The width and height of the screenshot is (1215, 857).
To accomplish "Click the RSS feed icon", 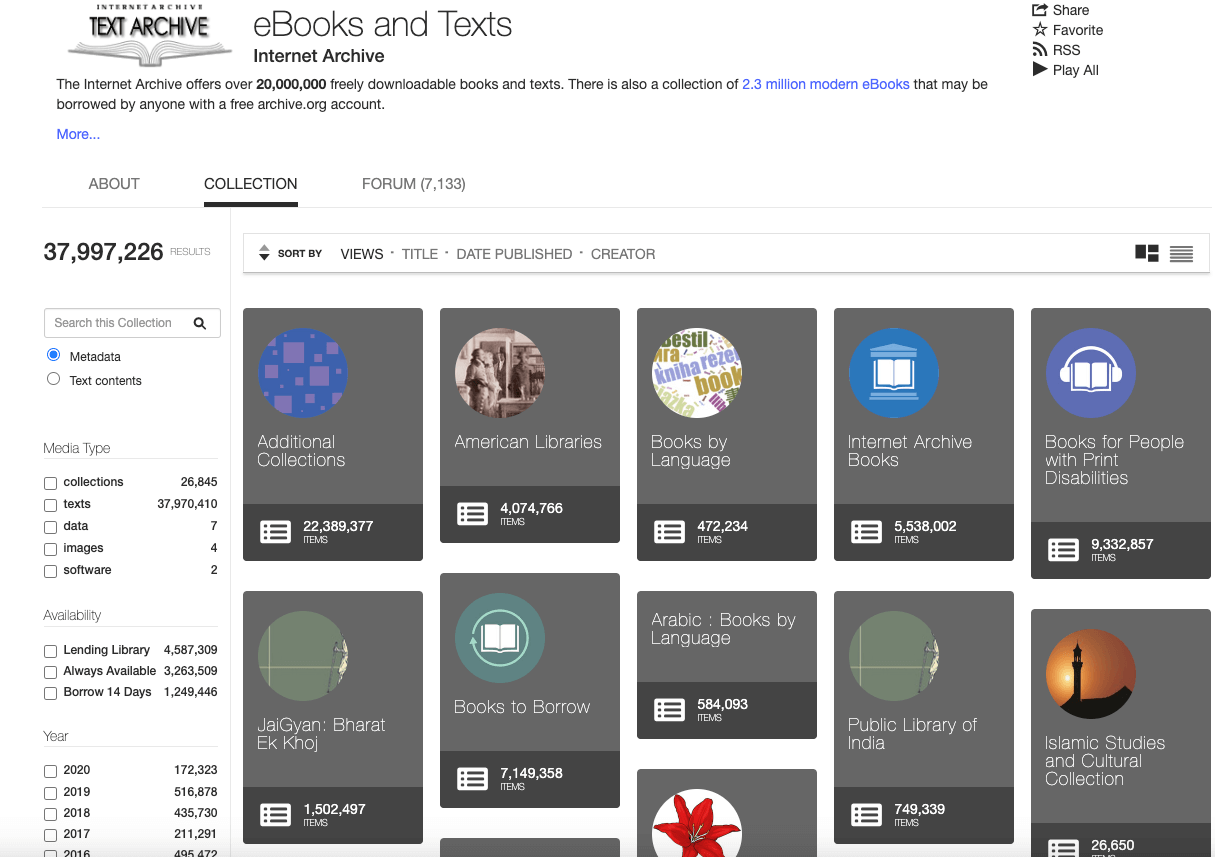I will pyautogui.click(x=1040, y=50).
